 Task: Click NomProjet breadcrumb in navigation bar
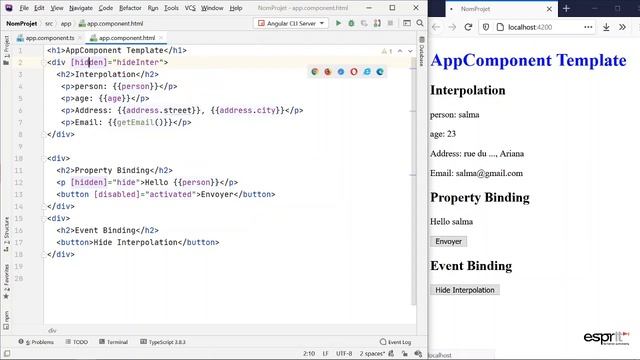[x=22, y=24]
